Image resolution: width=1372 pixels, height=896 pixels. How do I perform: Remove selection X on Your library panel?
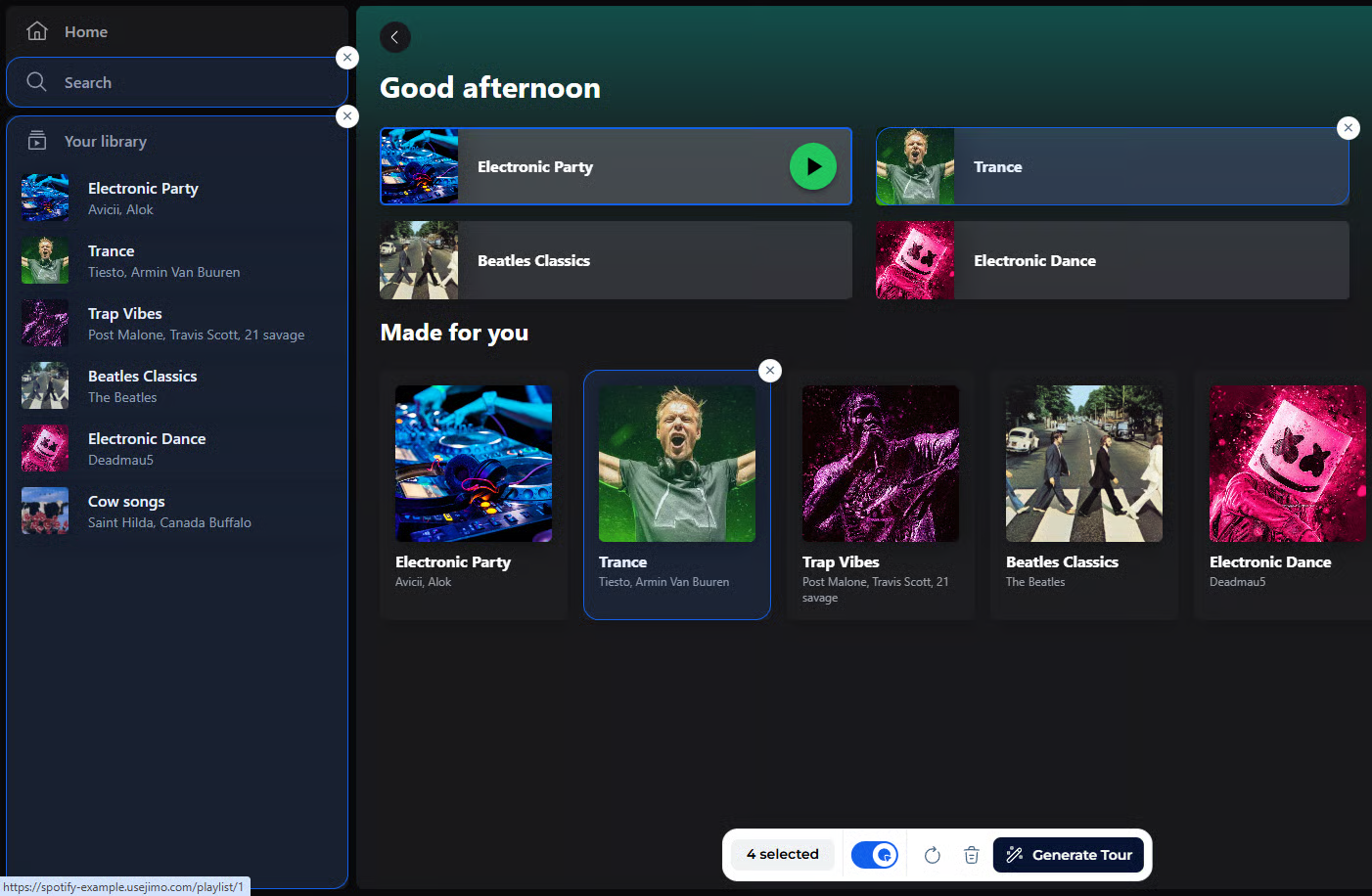[x=347, y=116]
